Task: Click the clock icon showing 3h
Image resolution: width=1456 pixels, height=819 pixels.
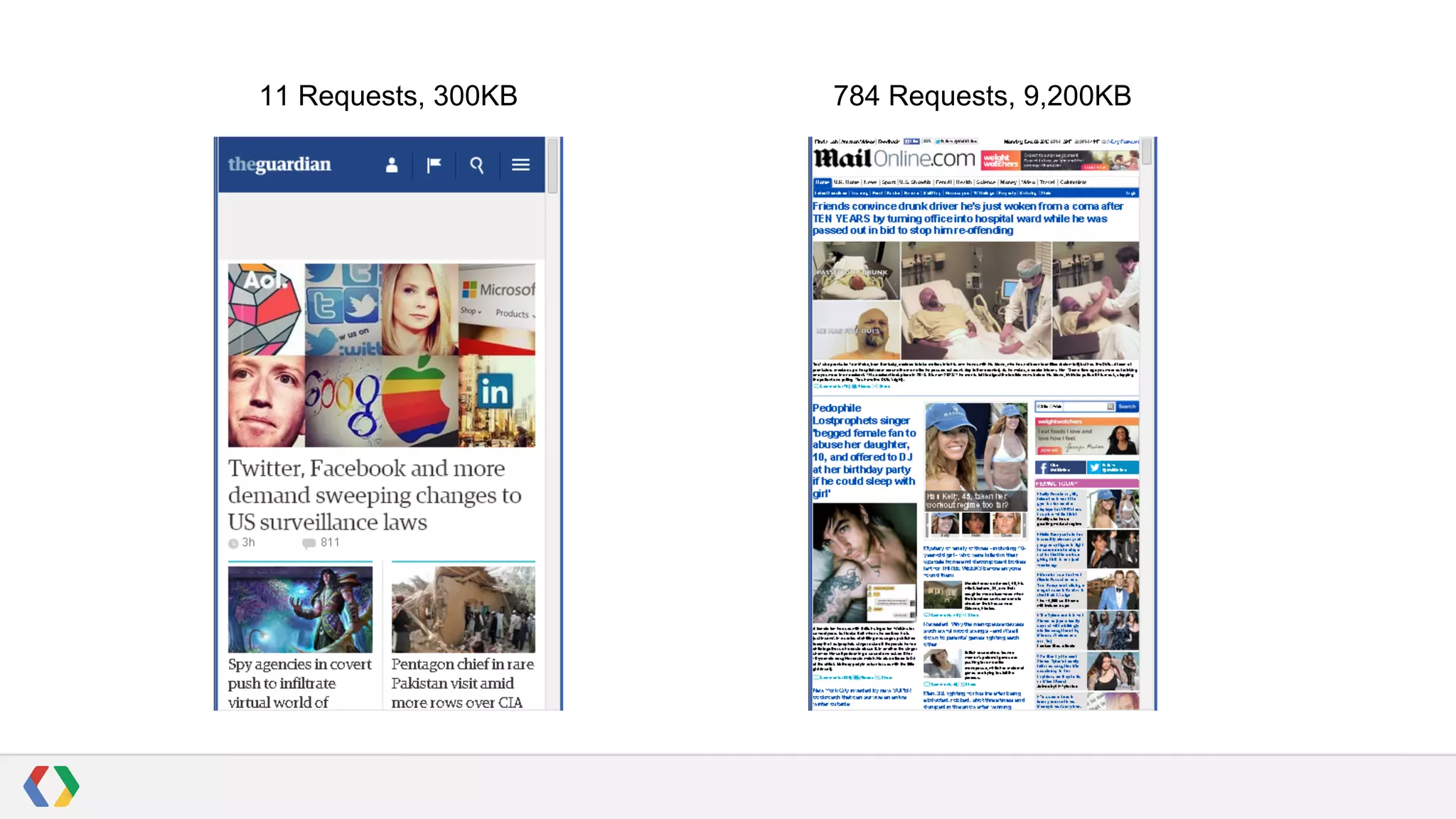Action: (x=233, y=544)
